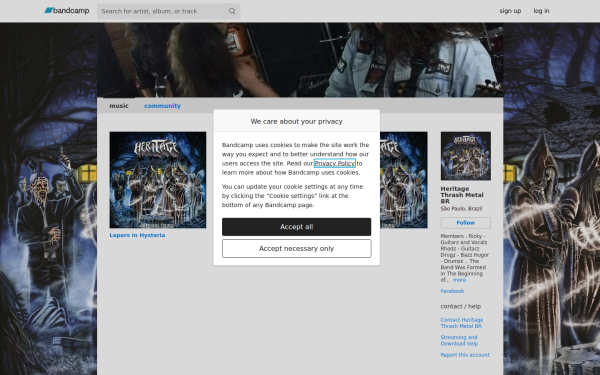Focus the artist, album, or track search field
The image size is (600, 375).
tap(168, 11)
